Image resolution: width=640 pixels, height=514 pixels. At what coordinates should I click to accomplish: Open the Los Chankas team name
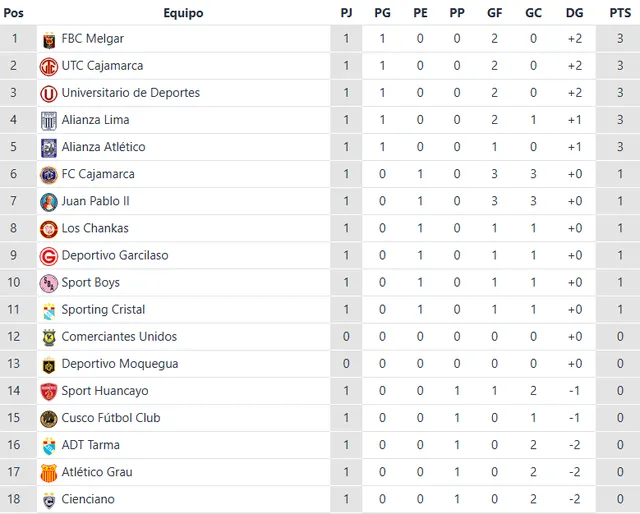(94, 228)
